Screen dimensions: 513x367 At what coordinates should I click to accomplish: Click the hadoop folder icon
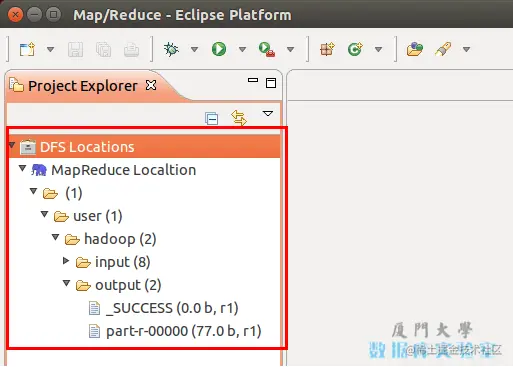pyautogui.click(x=72, y=239)
